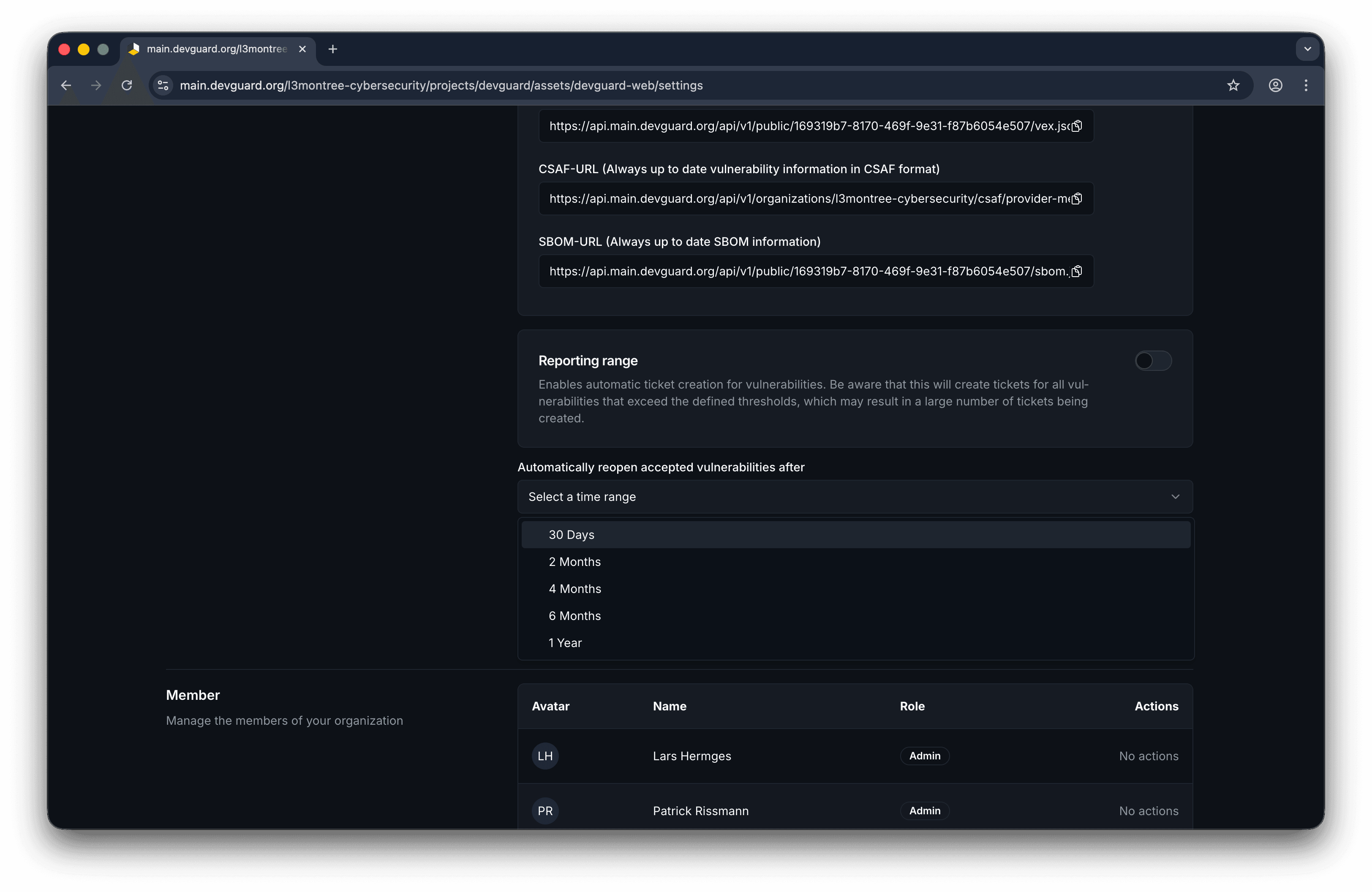Copy the SBOM-URL via the copy icon
The width and height of the screenshot is (1372, 892).
tap(1076, 272)
